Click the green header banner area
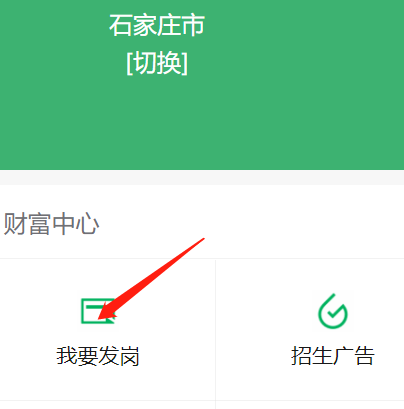The width and height of the screenshot is (404, 409). 202,85
